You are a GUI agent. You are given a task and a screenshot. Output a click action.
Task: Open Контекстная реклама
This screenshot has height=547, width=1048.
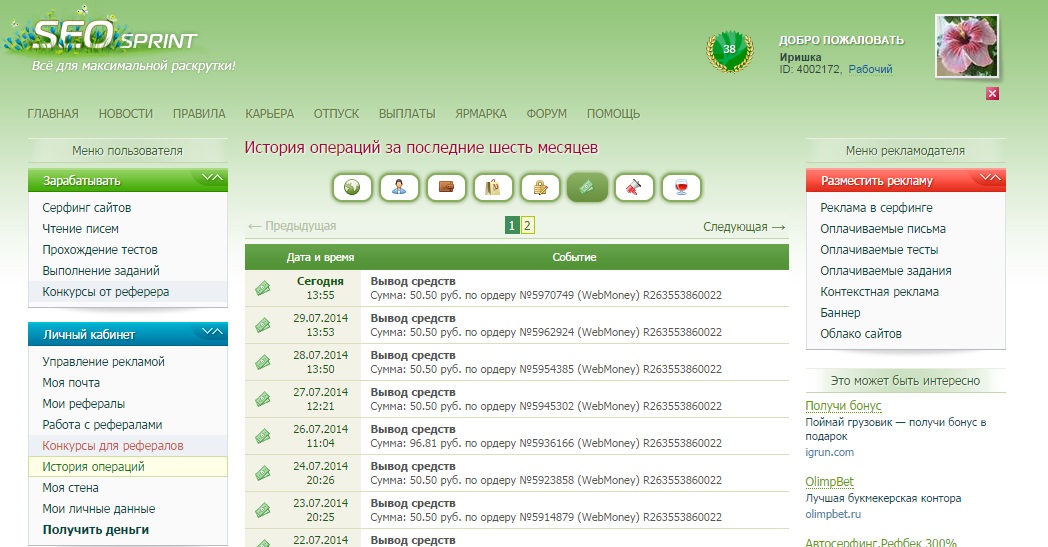coord(879,292)
